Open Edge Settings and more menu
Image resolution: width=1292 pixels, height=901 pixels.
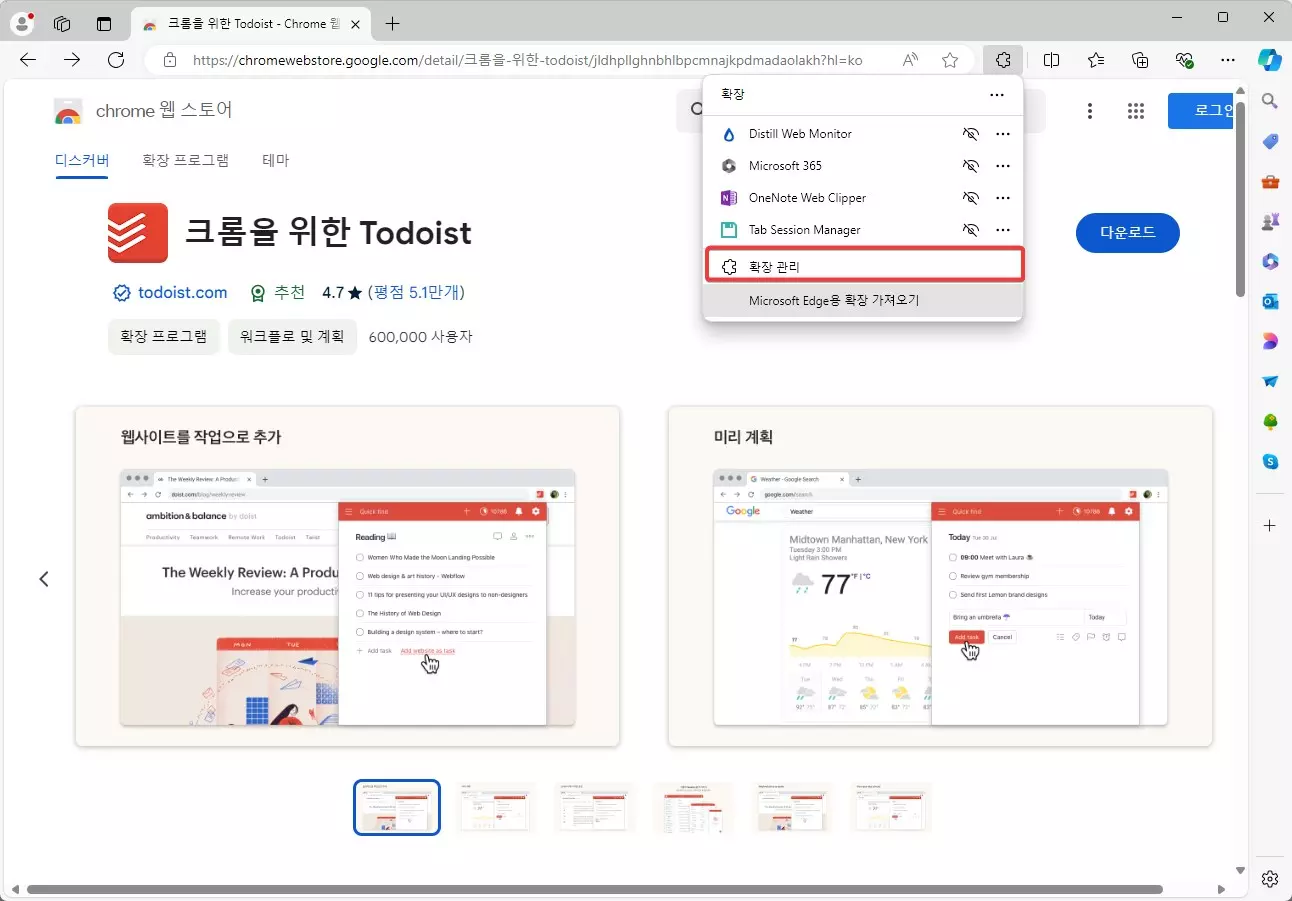coord(1228,60)
